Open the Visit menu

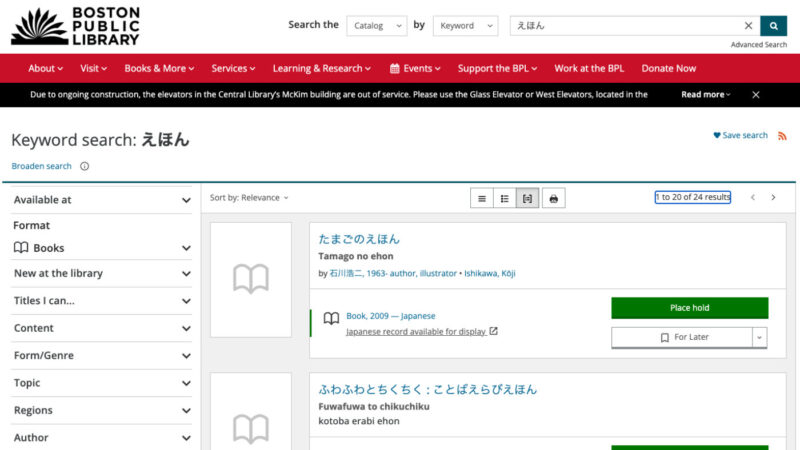(x=93, y=68)
